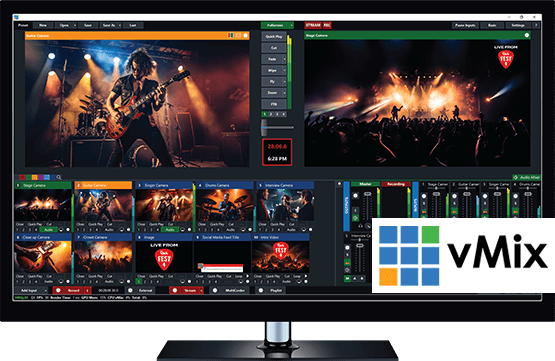Screen dimensions: 555x361
Task: Play the Intro Video input
Action: coord(306,276)
